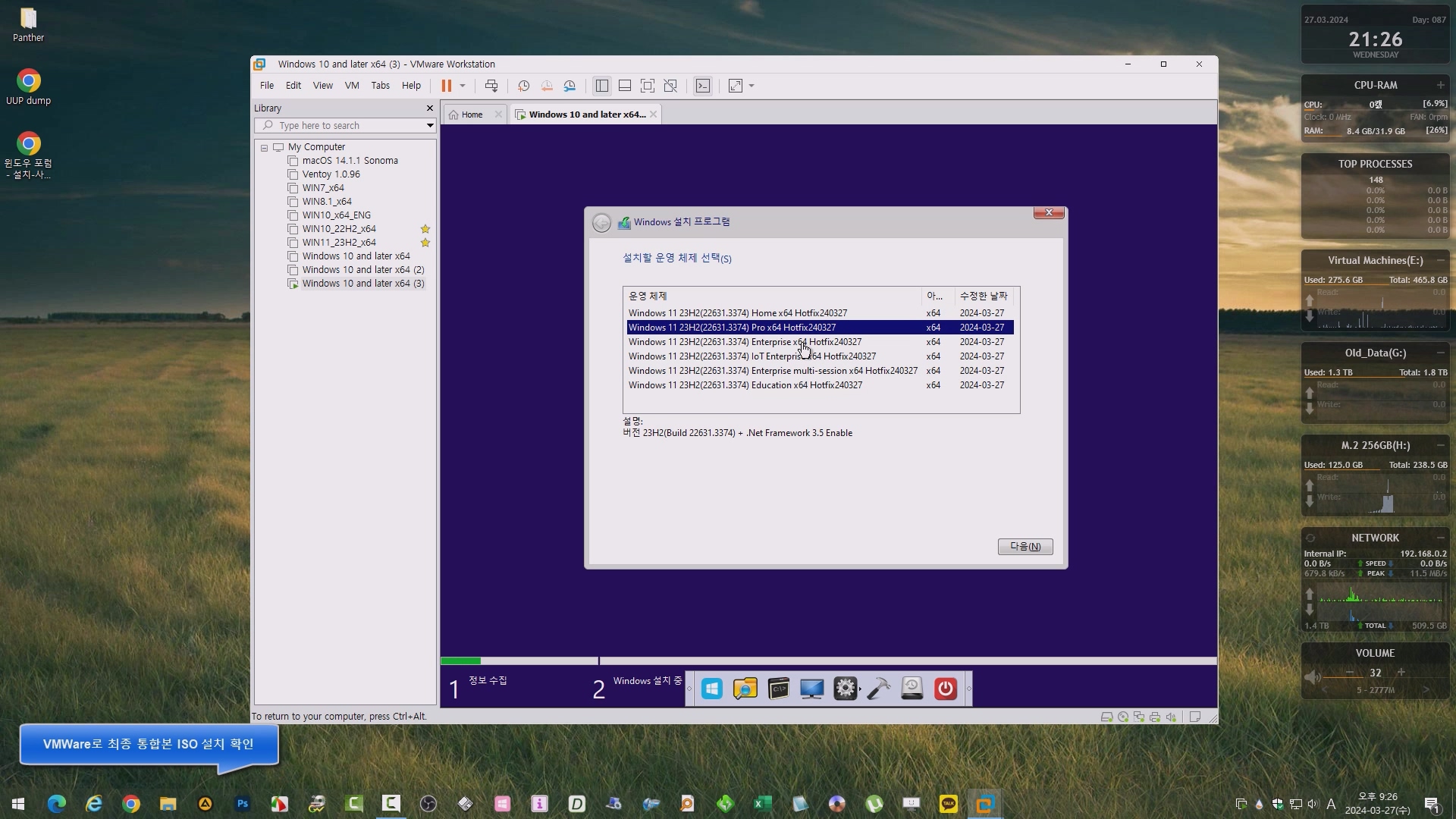Click the VMware fit guest icon

coord(647,86)
